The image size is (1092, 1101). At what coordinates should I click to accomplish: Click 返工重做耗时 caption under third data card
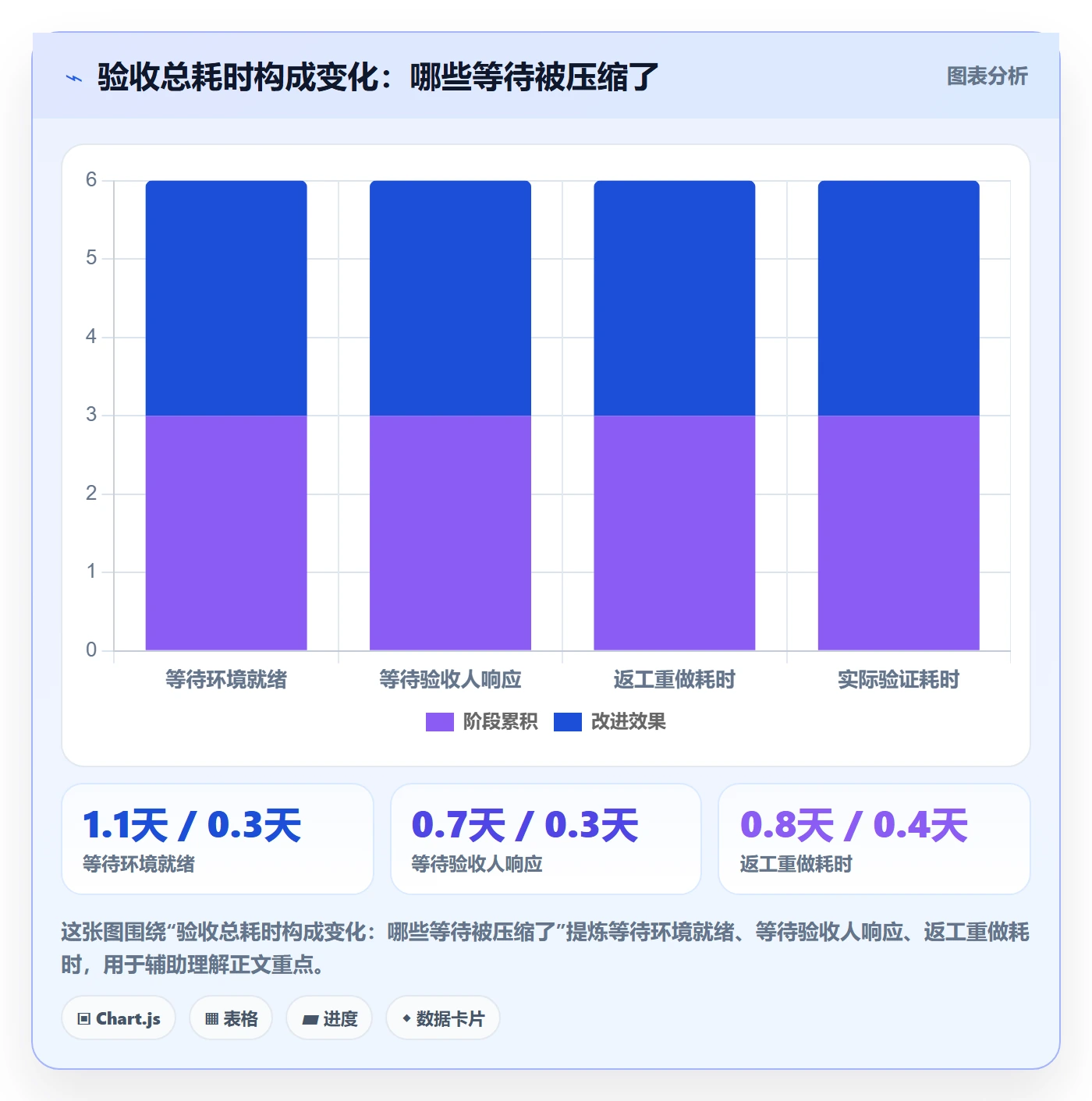(796, 864)
